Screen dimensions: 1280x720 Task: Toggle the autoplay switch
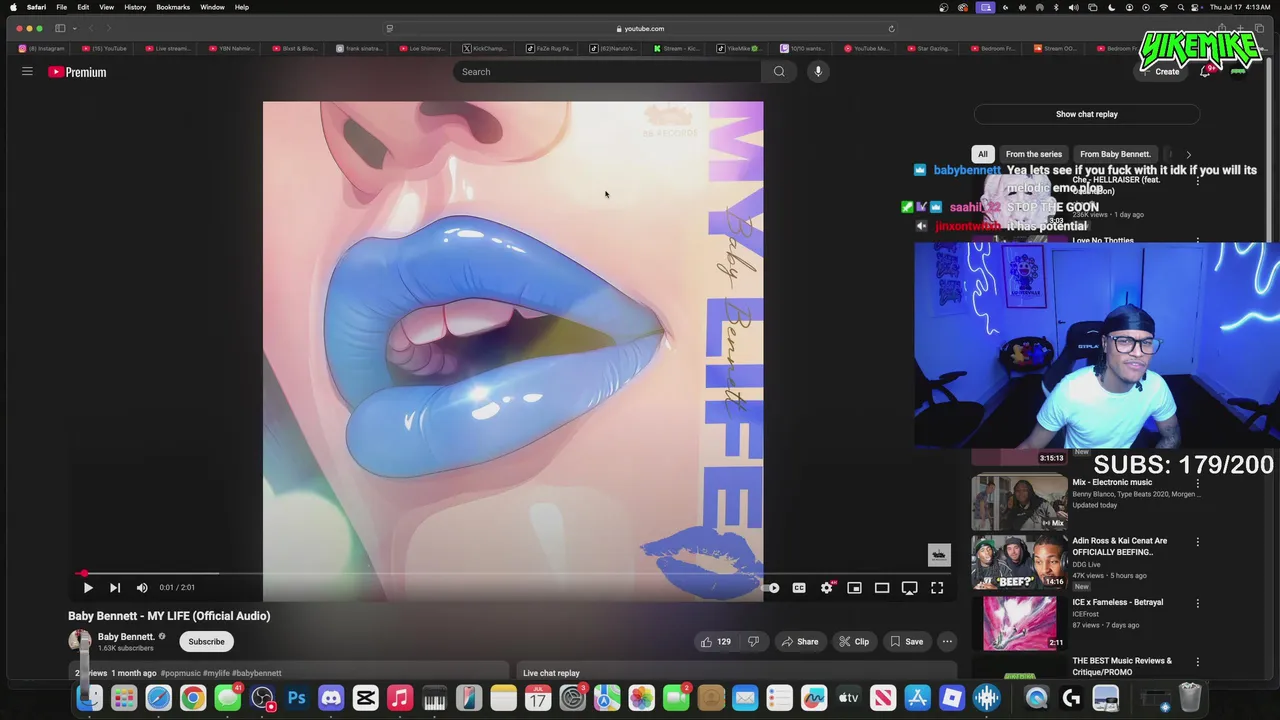pyautogui.click(x=771, y=588)
